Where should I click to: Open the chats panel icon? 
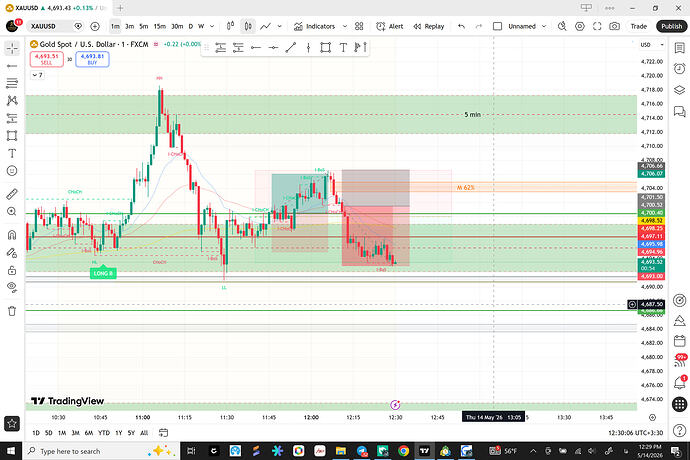679,111
